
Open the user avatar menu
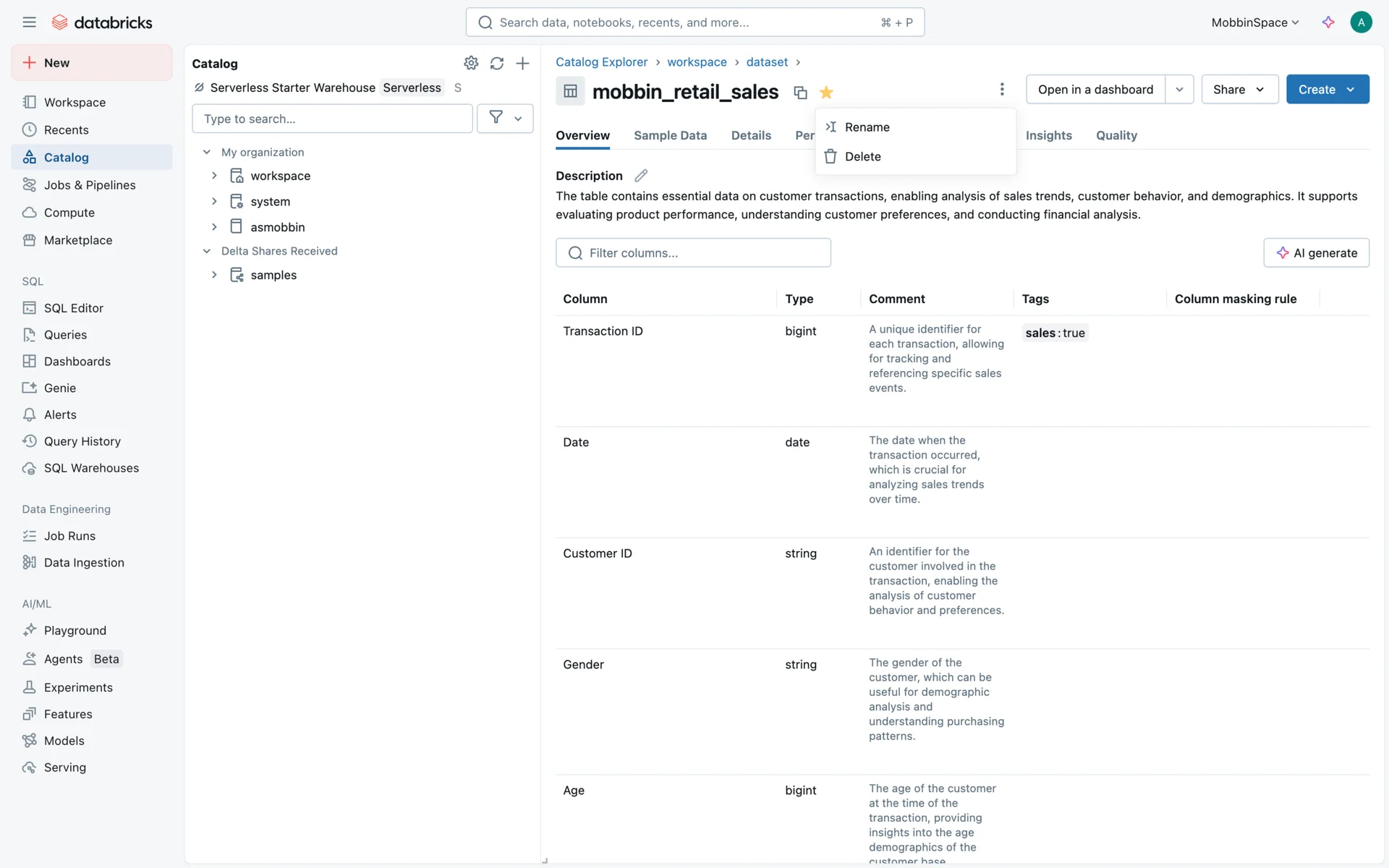click(1361, 22)
